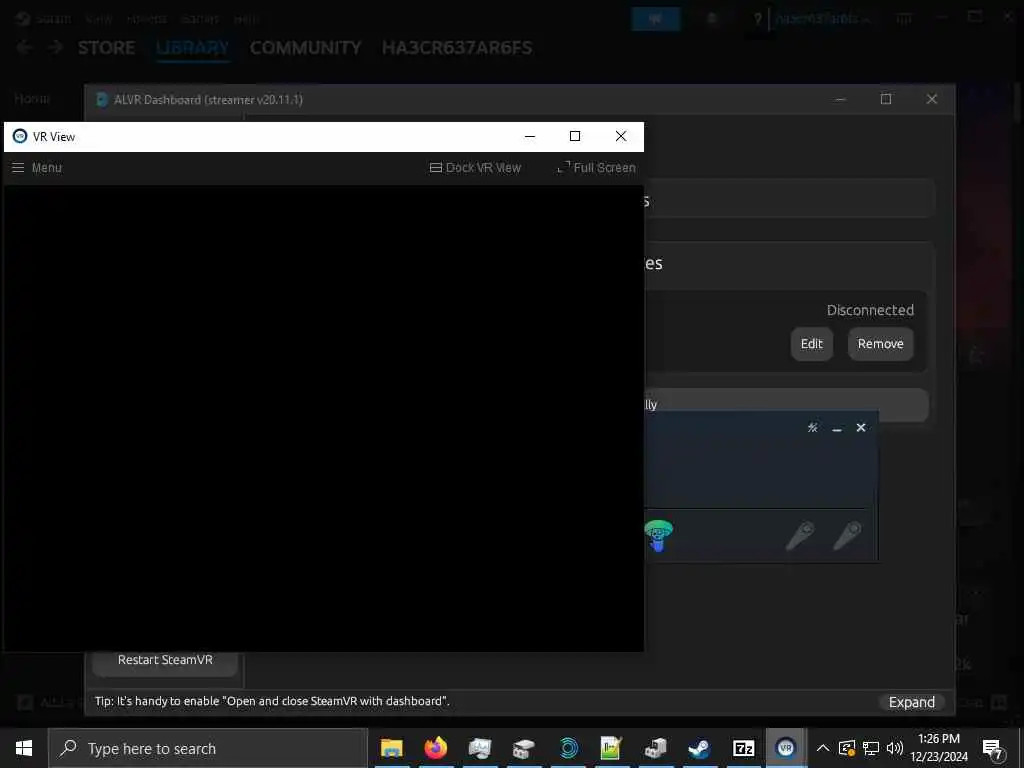Image resolution: width=1024 pixels, height=768 pixels.
Task: Go back in Steam navigation
Action: pos(24,47)
